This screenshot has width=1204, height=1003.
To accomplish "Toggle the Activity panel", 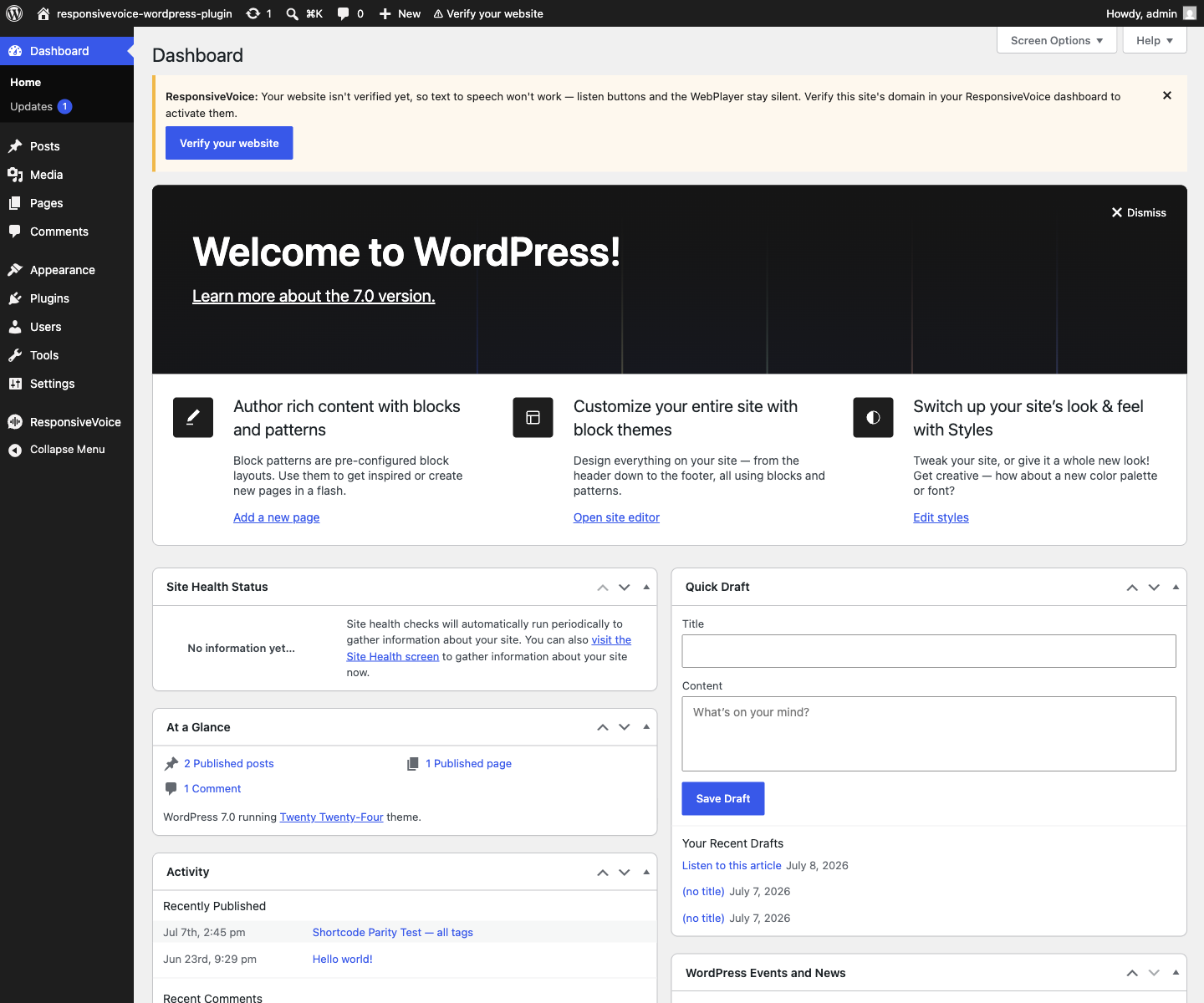I will [646, 872].
